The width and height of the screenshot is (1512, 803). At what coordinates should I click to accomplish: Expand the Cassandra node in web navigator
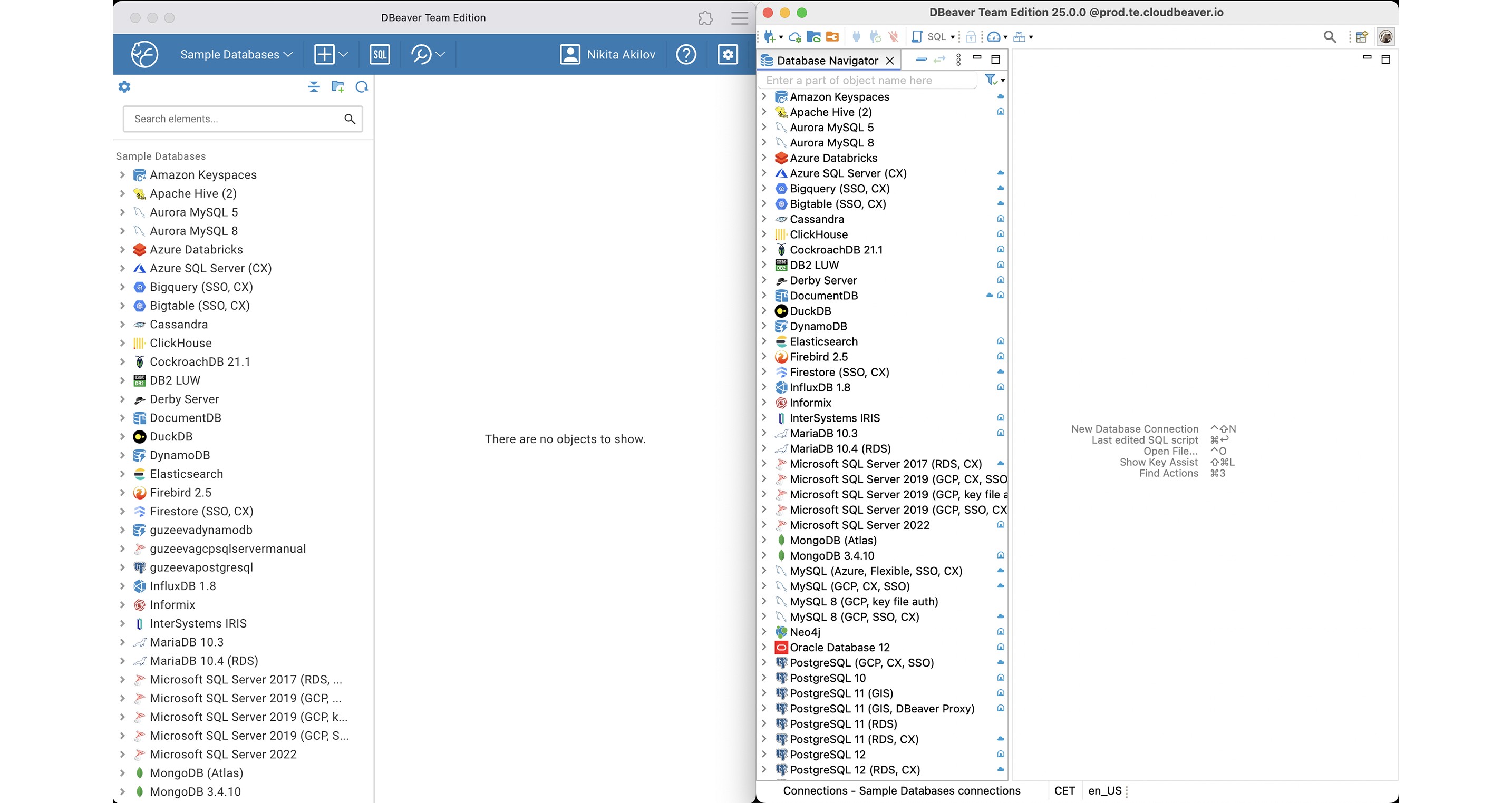pos(122,325)
